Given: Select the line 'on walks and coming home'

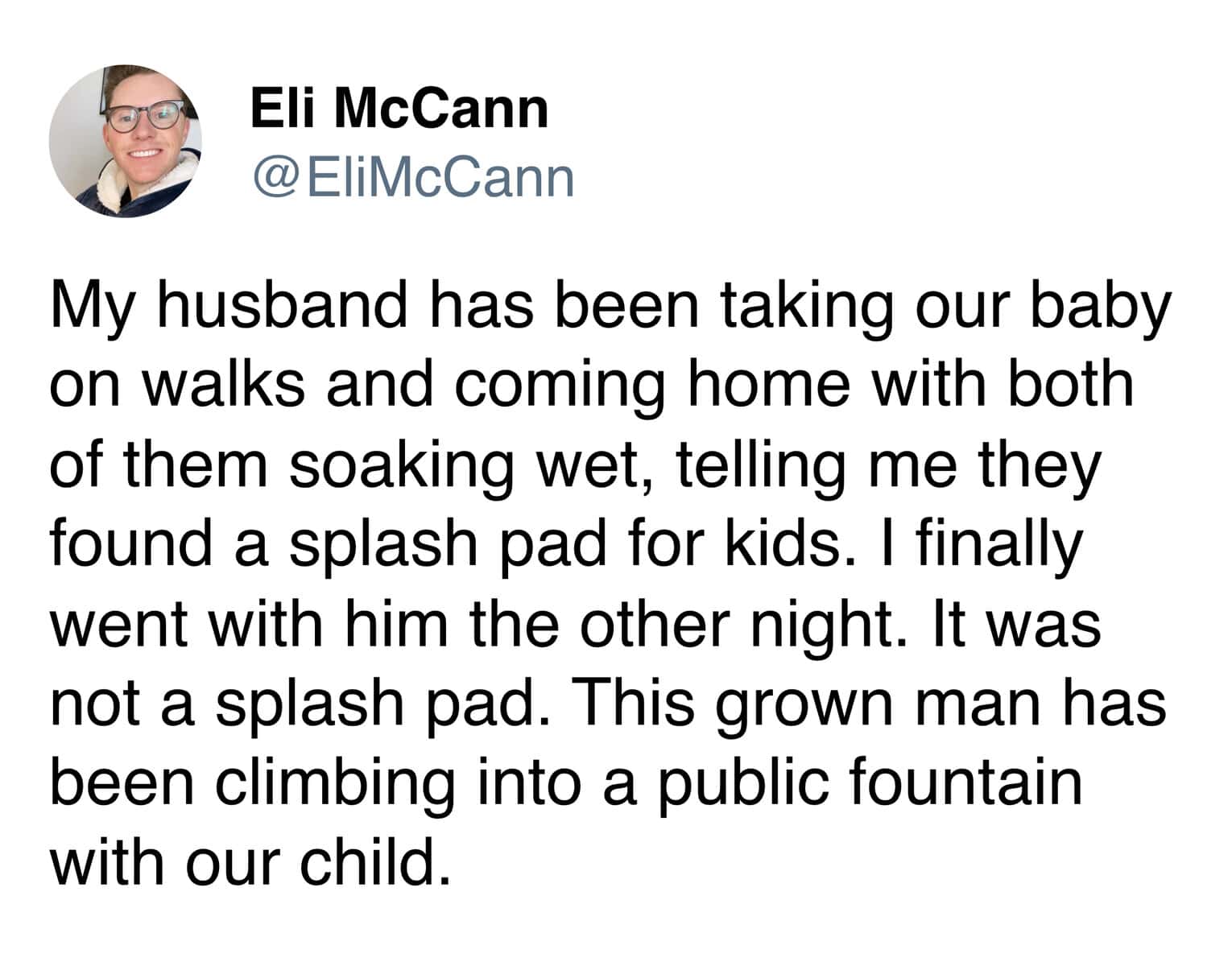Looking at the screenshot, I should click(x=592, y=385).
